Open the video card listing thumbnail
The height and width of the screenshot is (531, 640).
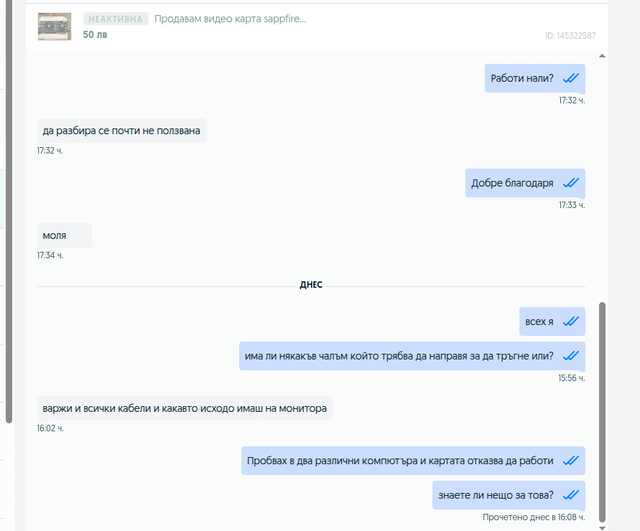click(54, 27)
